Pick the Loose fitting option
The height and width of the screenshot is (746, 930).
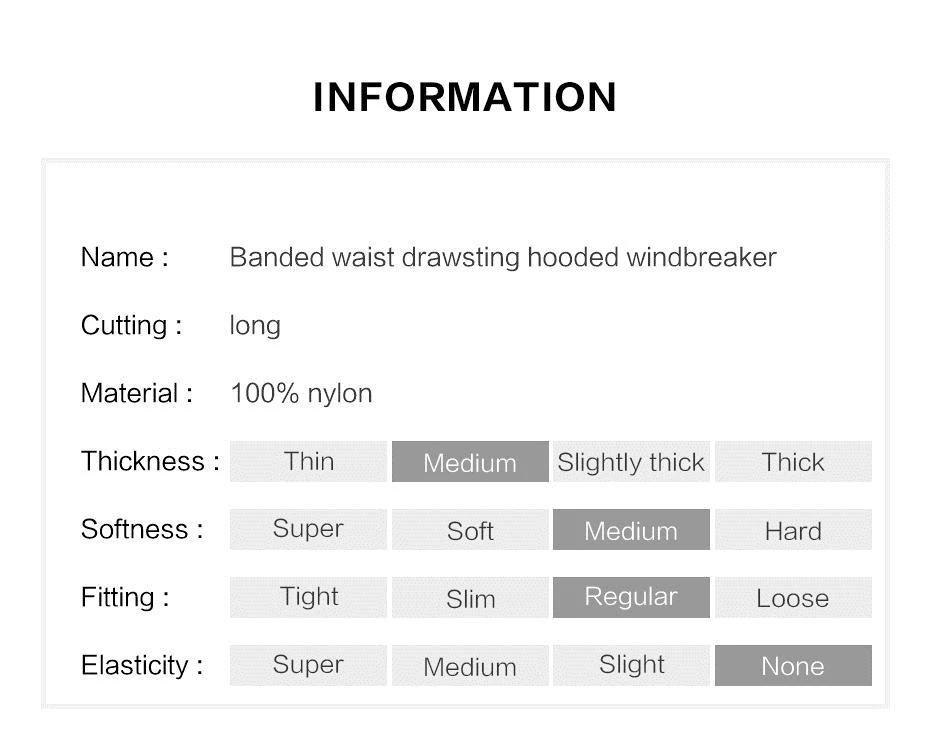click(794, 597)
